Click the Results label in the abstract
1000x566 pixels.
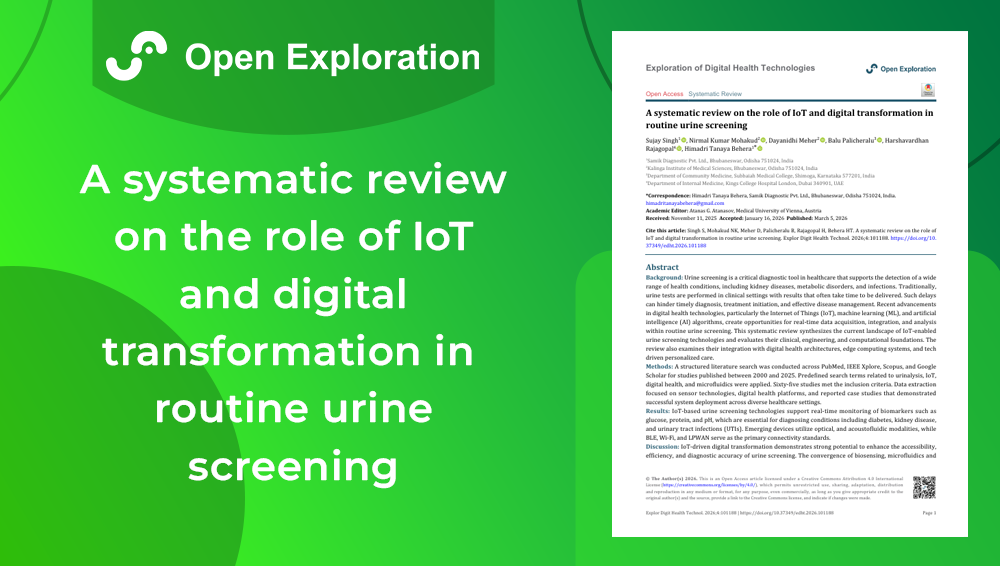point(658,411)
